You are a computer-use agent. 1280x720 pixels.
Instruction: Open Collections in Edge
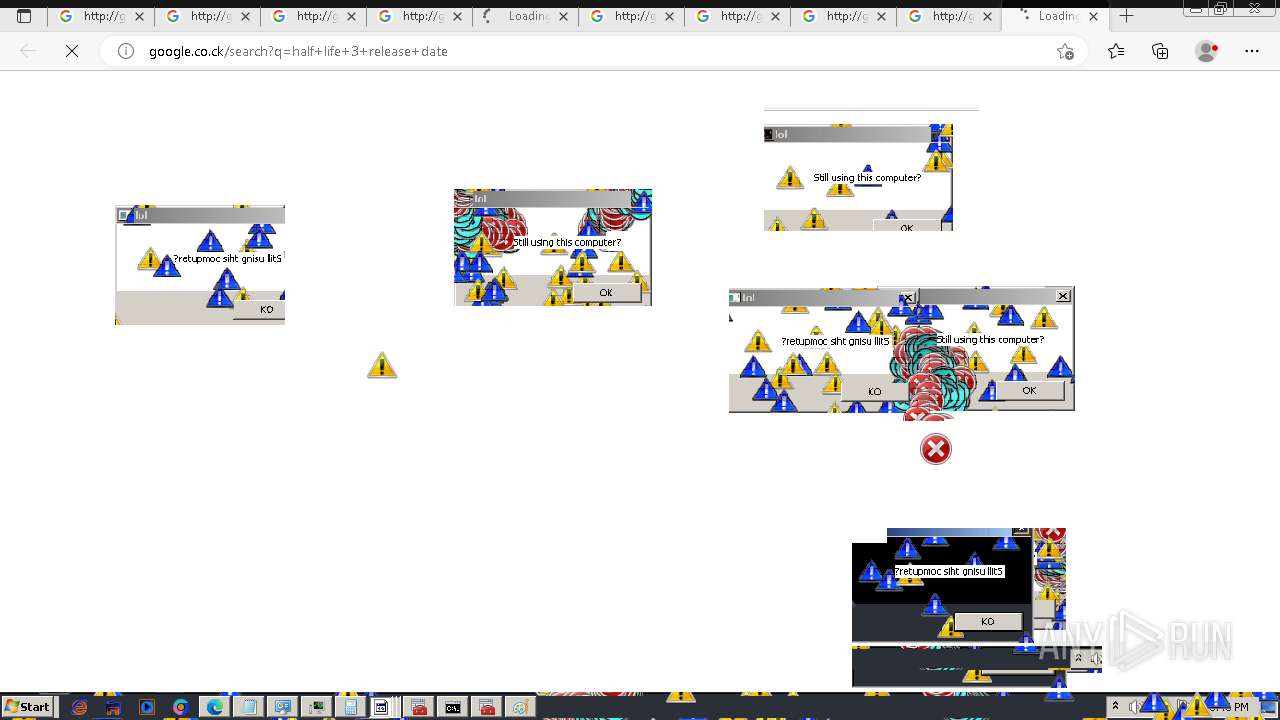click(x=1160, y=51)
